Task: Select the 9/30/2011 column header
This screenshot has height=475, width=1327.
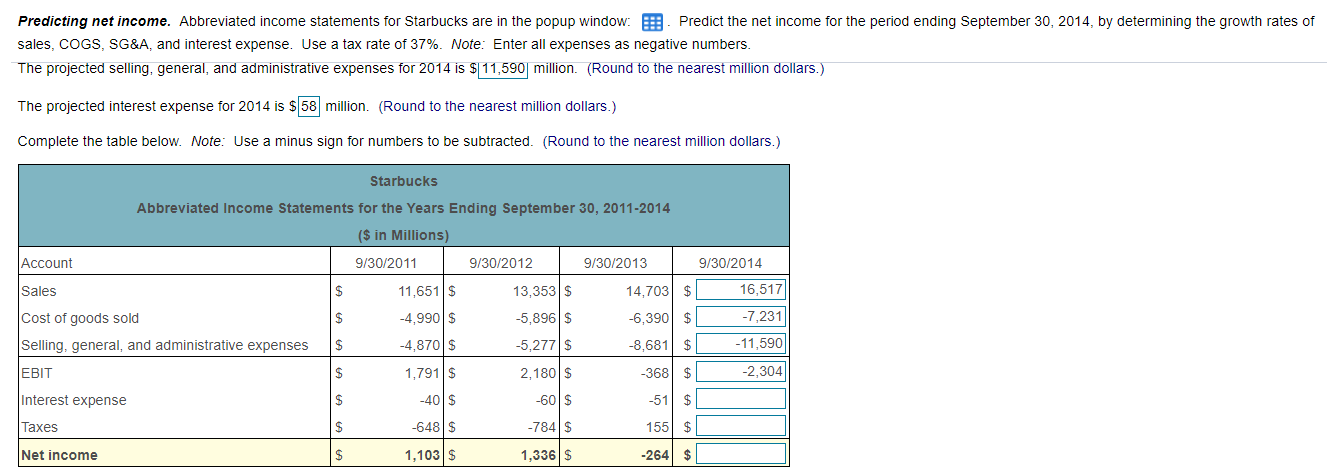Action: coord(386,263)
